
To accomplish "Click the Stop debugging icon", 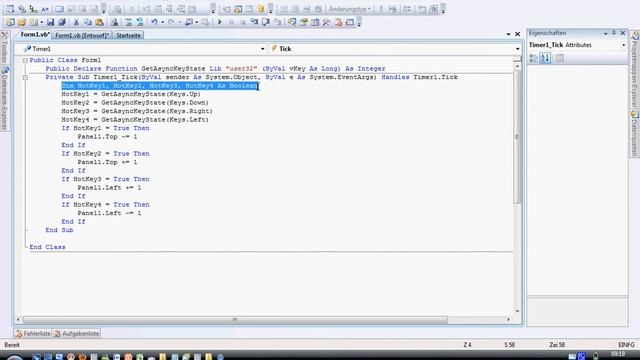I will click(x=243, y=22).
